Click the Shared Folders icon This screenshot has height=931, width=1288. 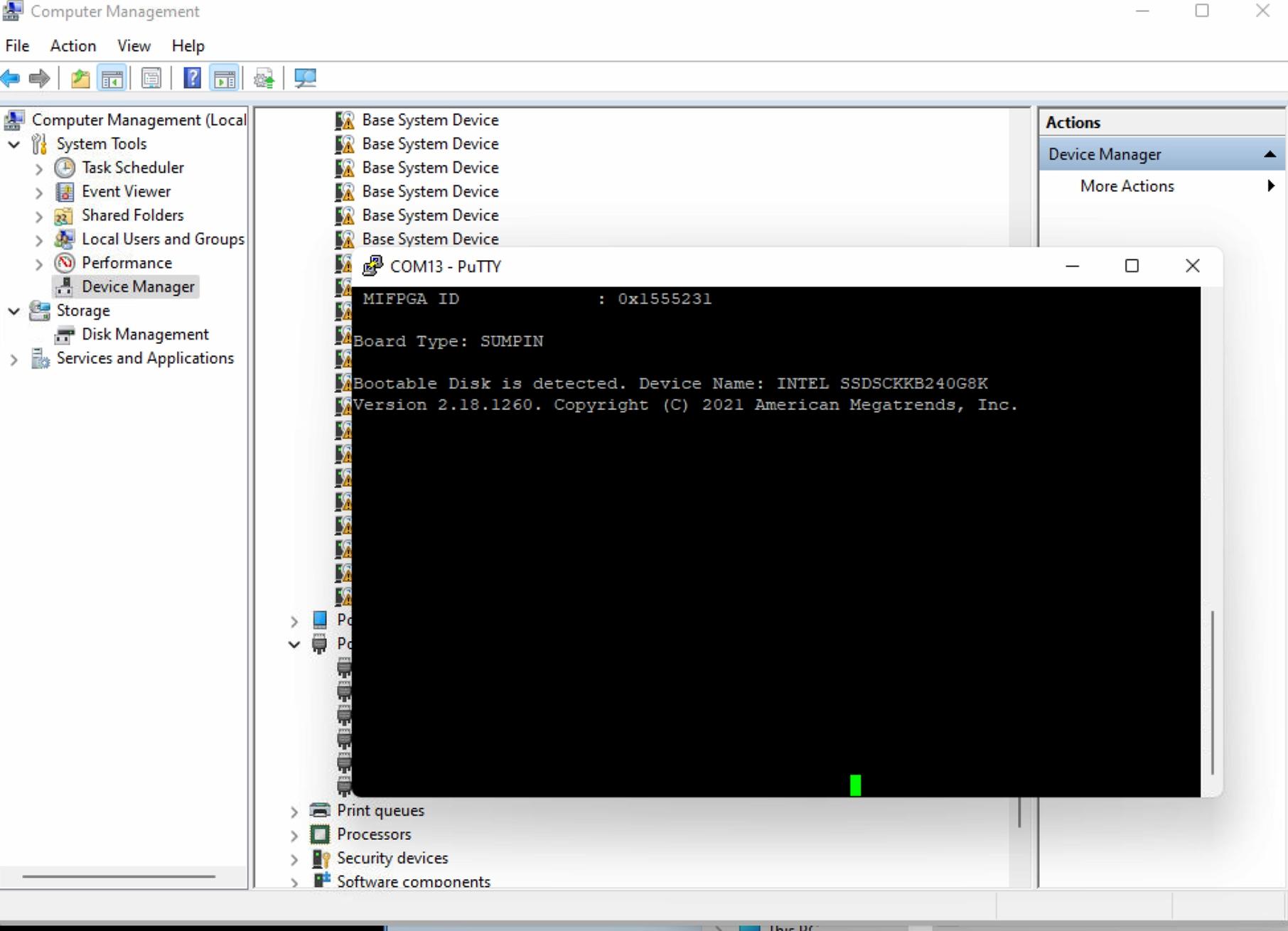click(x=64, y=215)
